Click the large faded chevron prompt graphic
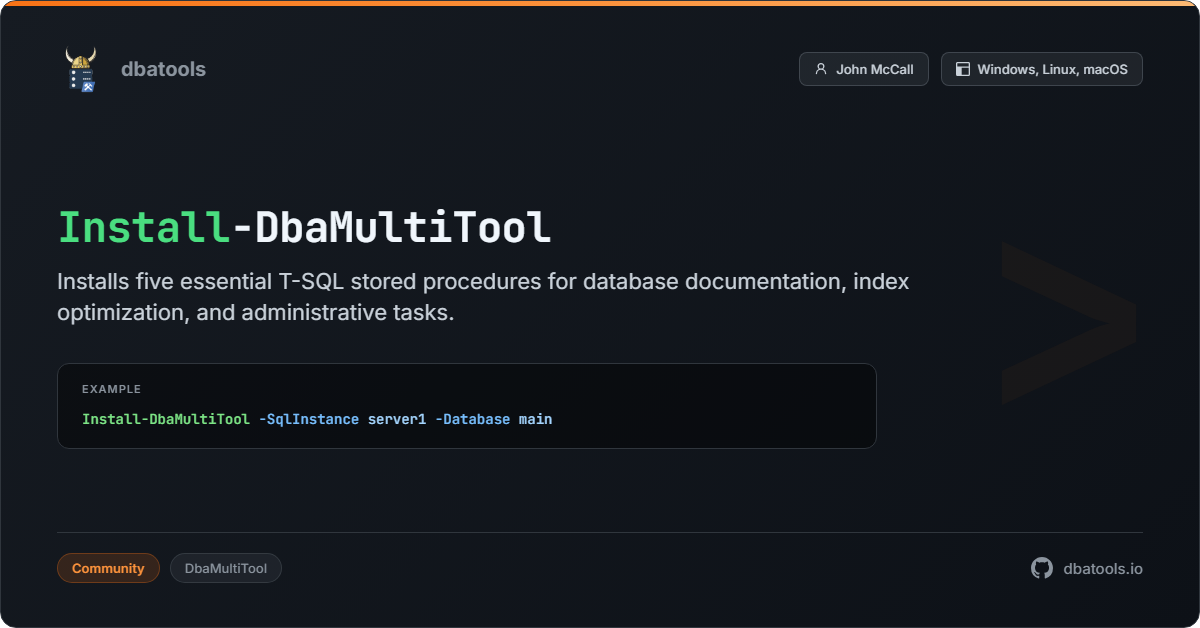Image resolution: width=1200 pixels, height=628 pixels. 1068,322
